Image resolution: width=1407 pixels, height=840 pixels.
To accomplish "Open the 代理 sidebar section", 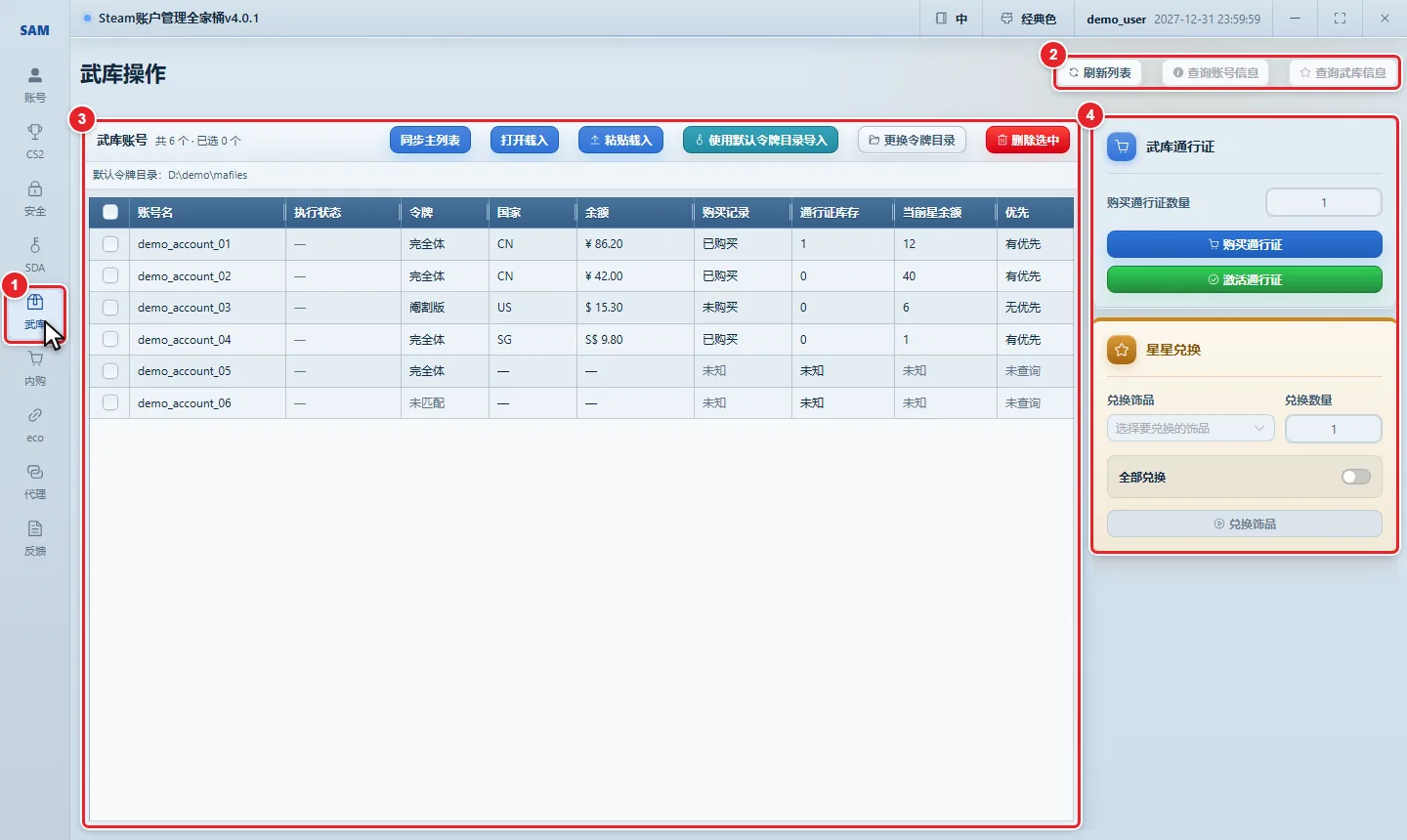I will click(35, 482).
